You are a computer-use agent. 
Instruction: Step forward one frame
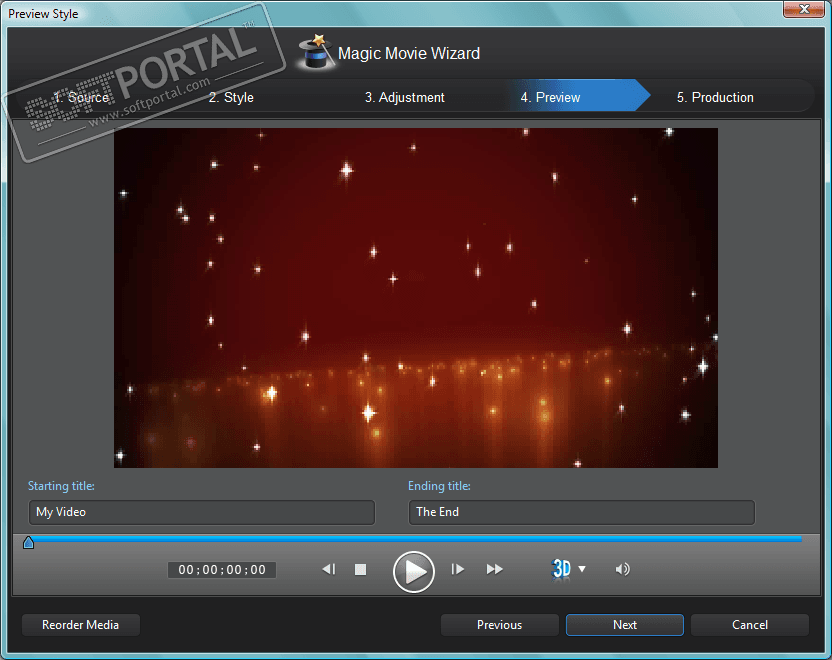(x=457, y=569)
